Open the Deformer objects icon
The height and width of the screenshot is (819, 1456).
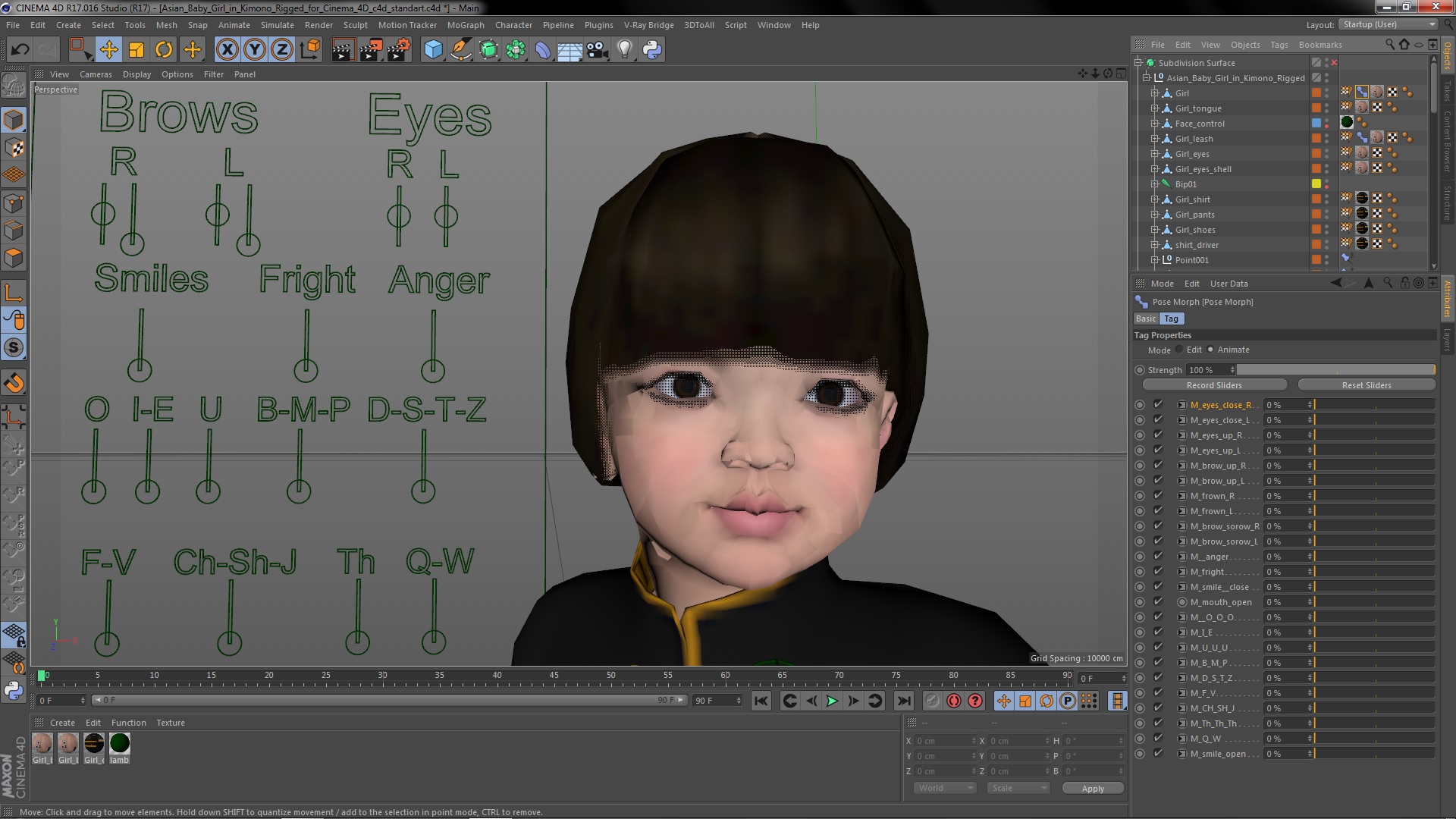pyautogui.click(x=543, y=50)
